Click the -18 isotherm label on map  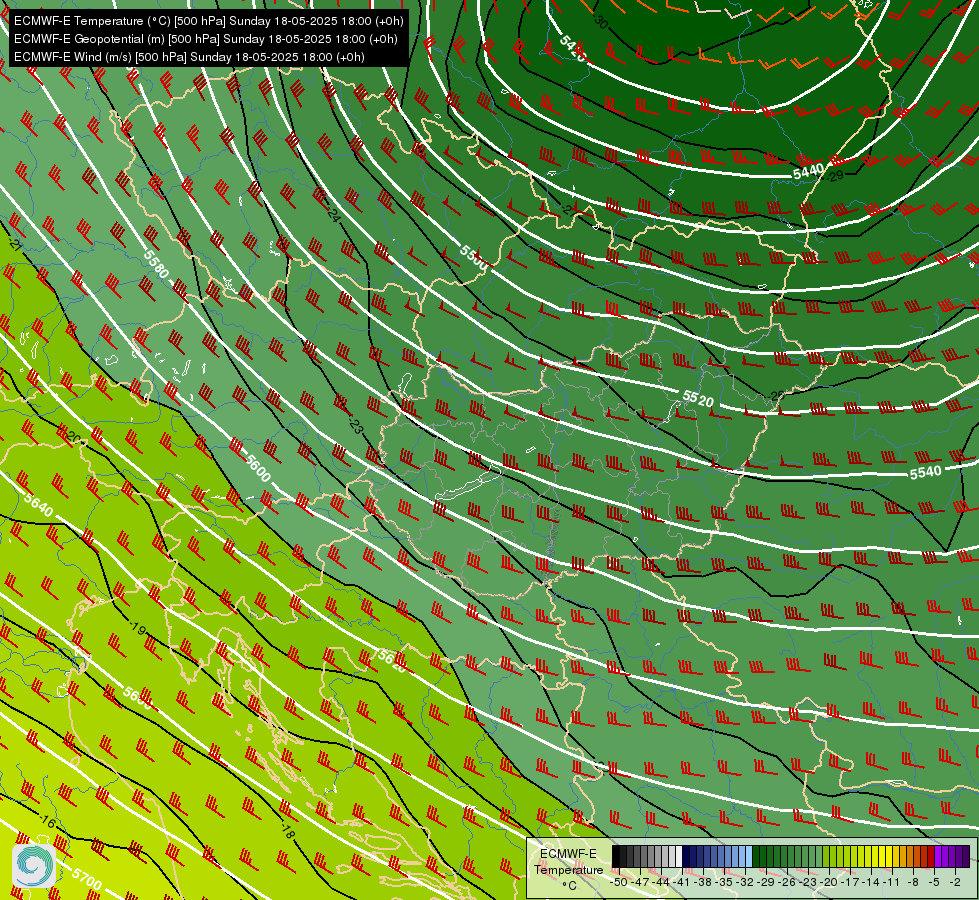(x=287, y=831)
